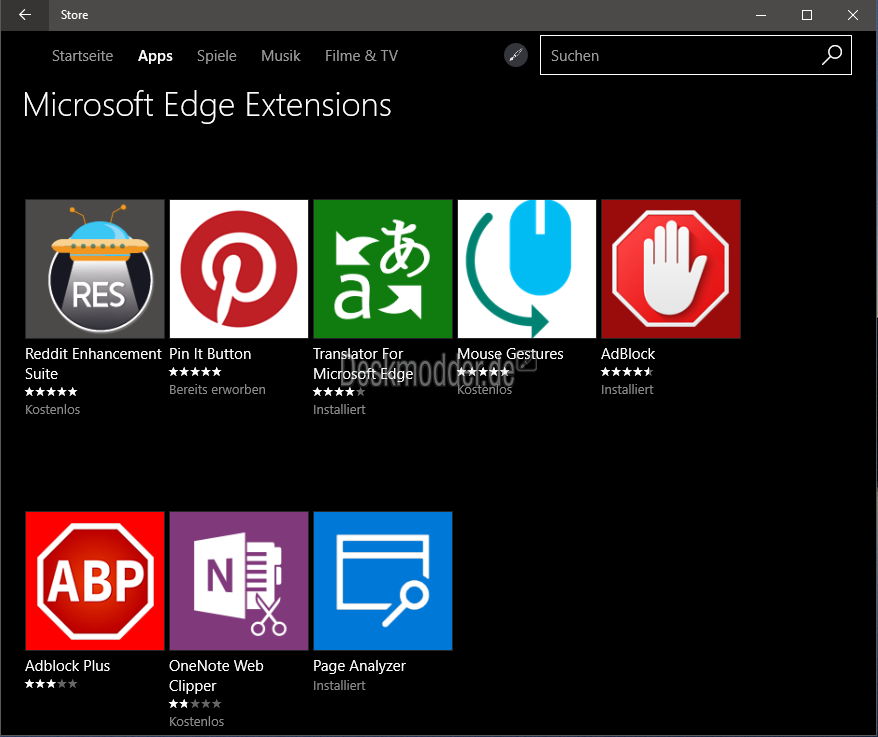Select the Apps tab

155,56
